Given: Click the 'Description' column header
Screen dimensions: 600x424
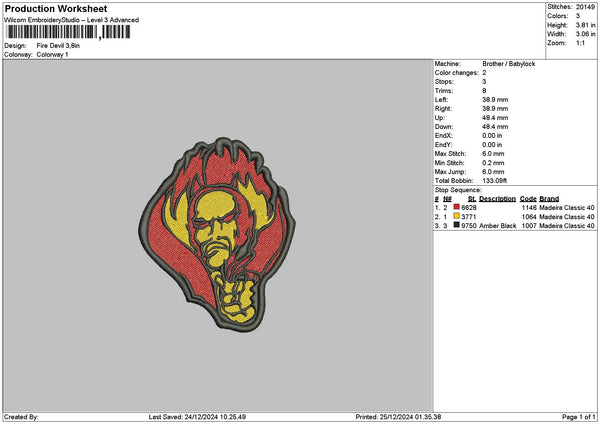Looking at the screenshot, I should click(497, 199).
